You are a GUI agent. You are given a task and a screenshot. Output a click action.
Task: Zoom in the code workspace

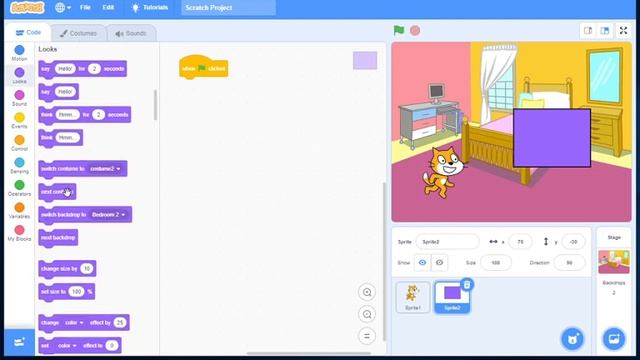pos(367,292)
